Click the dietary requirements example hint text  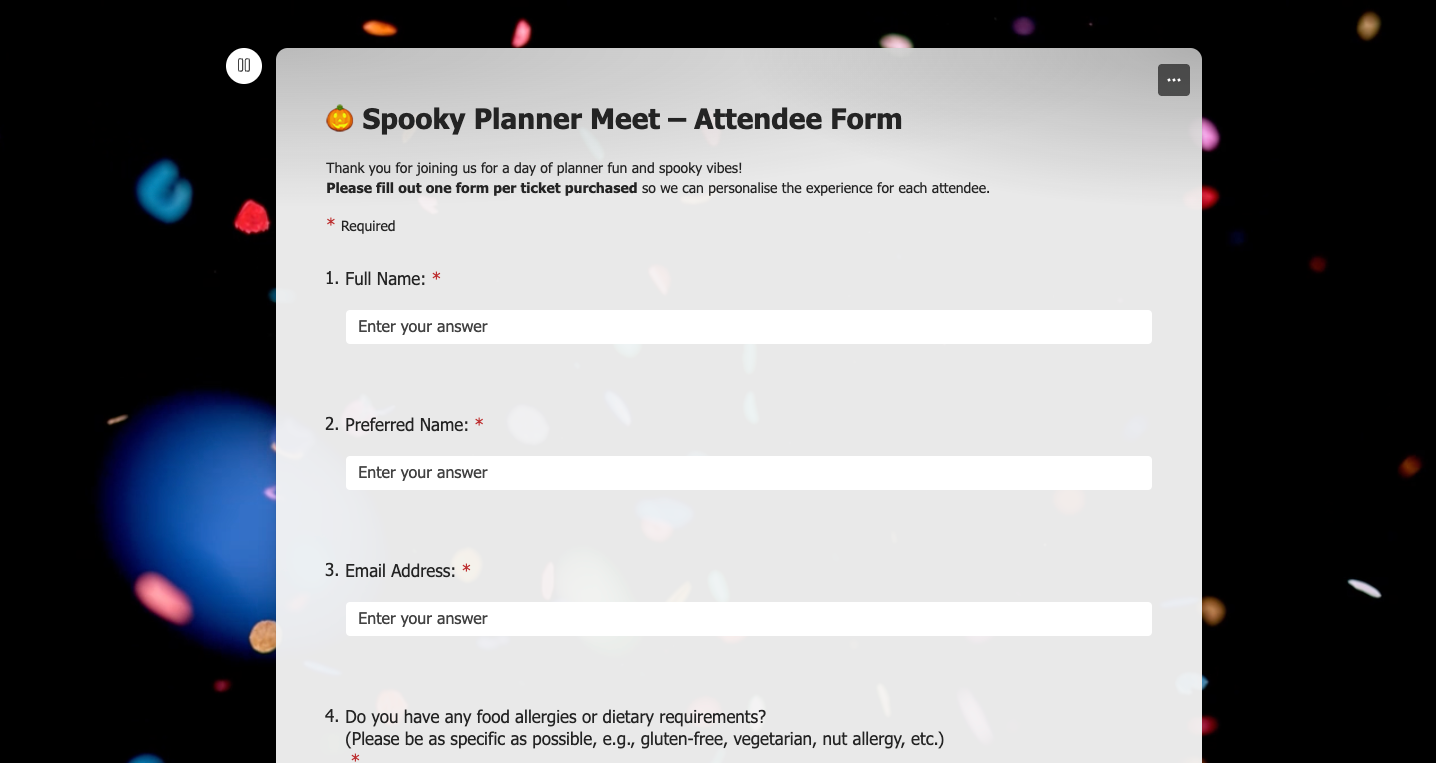click(644, 739)
